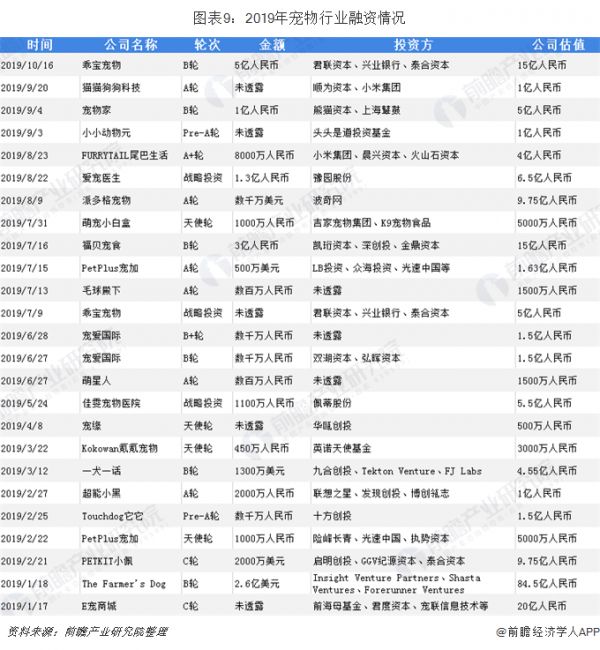Image resolution: width=600 pixels, height=650 pixels.
Task: Select the company name 宠物家
Action: pos(96,110)
